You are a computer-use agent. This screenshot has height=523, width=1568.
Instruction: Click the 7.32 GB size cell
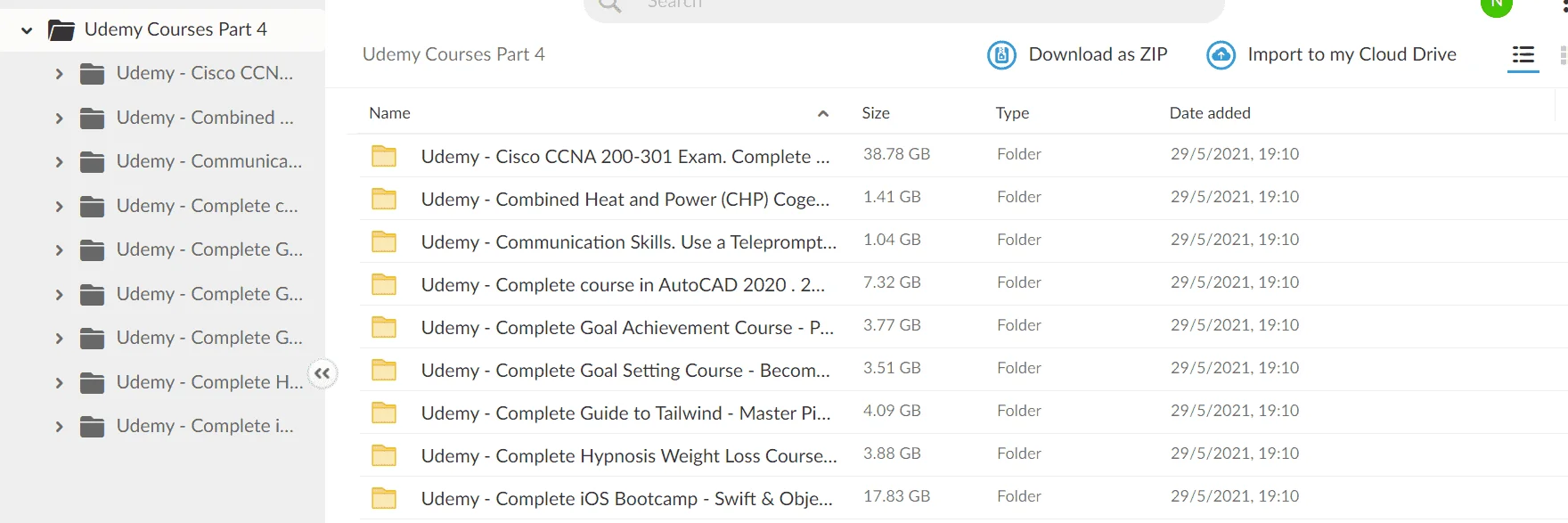tap(892, 282)
